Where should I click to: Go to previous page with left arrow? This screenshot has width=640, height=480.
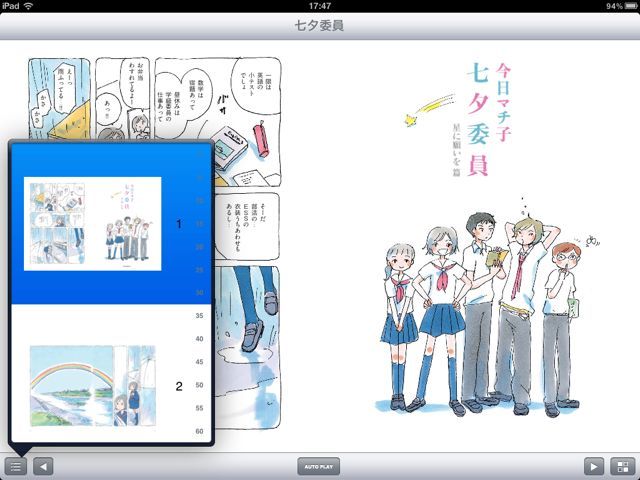43,466
